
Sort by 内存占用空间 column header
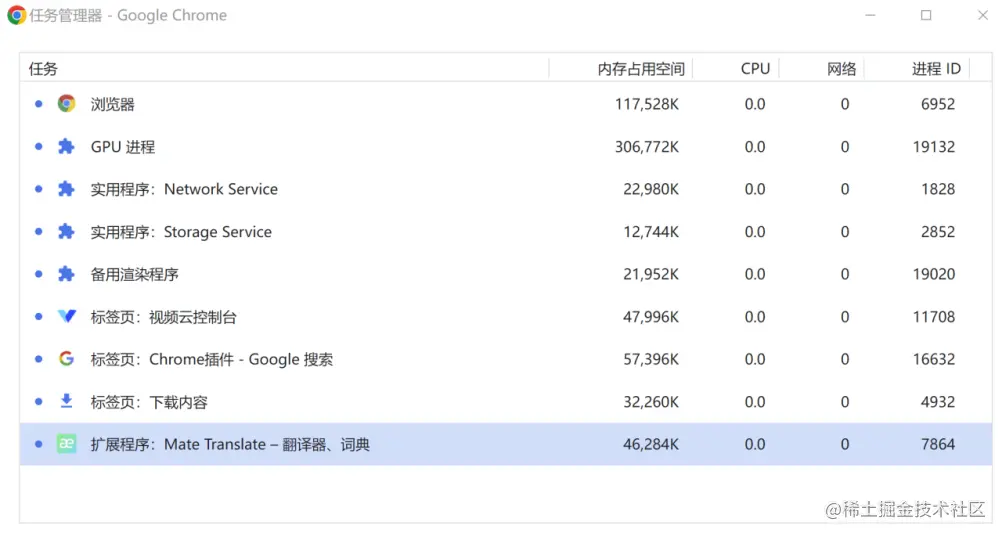click(x=640, y=69)
